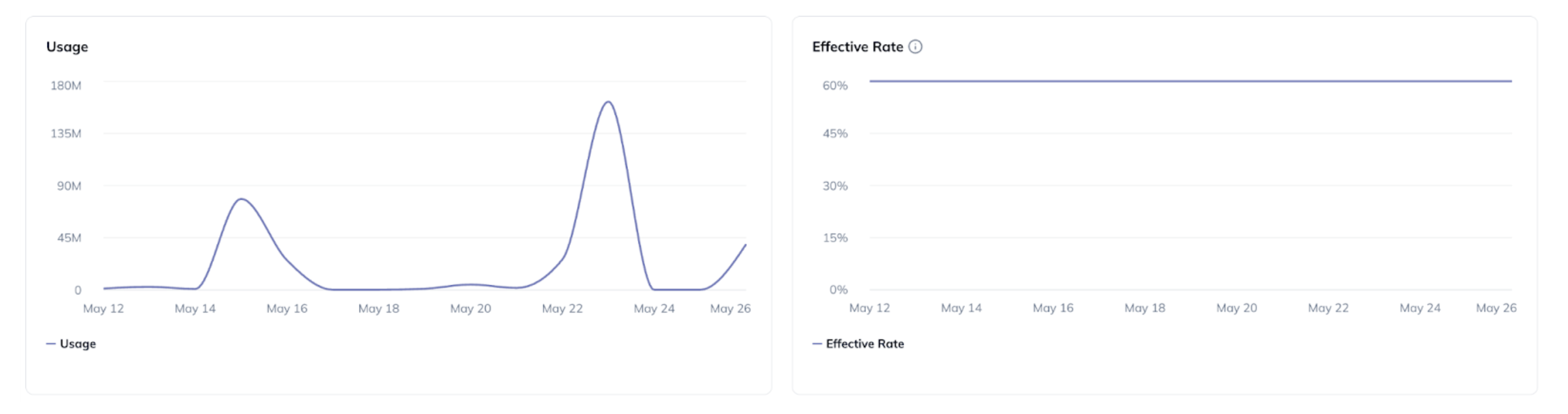Toggle the Effective Rate legend entry
The height and width of the screenshot is (414, 1568).
[x=864, y=344]
